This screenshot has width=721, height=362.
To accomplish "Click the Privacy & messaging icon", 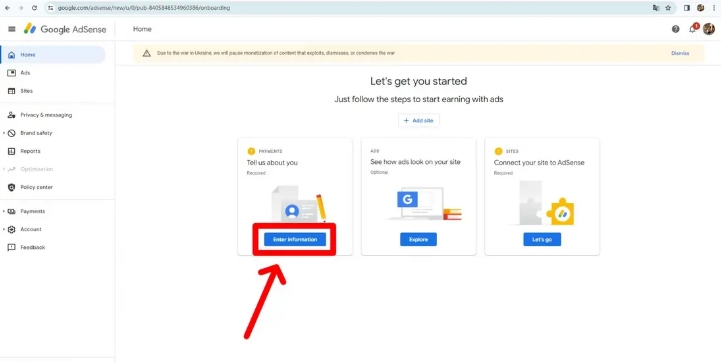I will [12, 115].
